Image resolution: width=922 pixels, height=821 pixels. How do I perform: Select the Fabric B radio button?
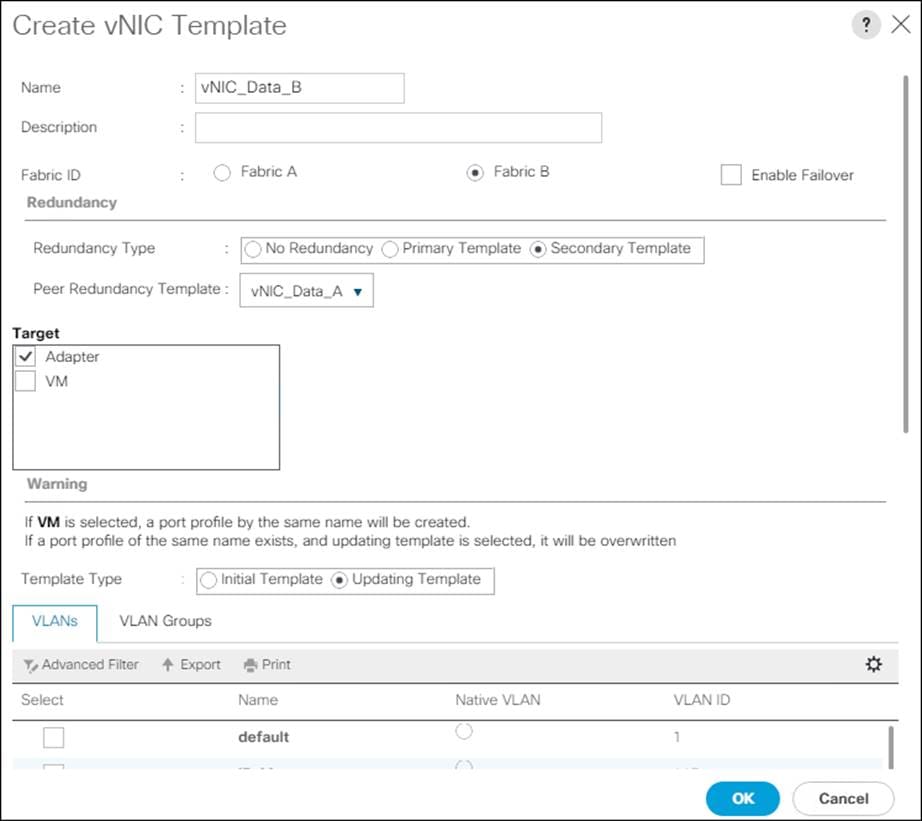(x=475, y=173)
